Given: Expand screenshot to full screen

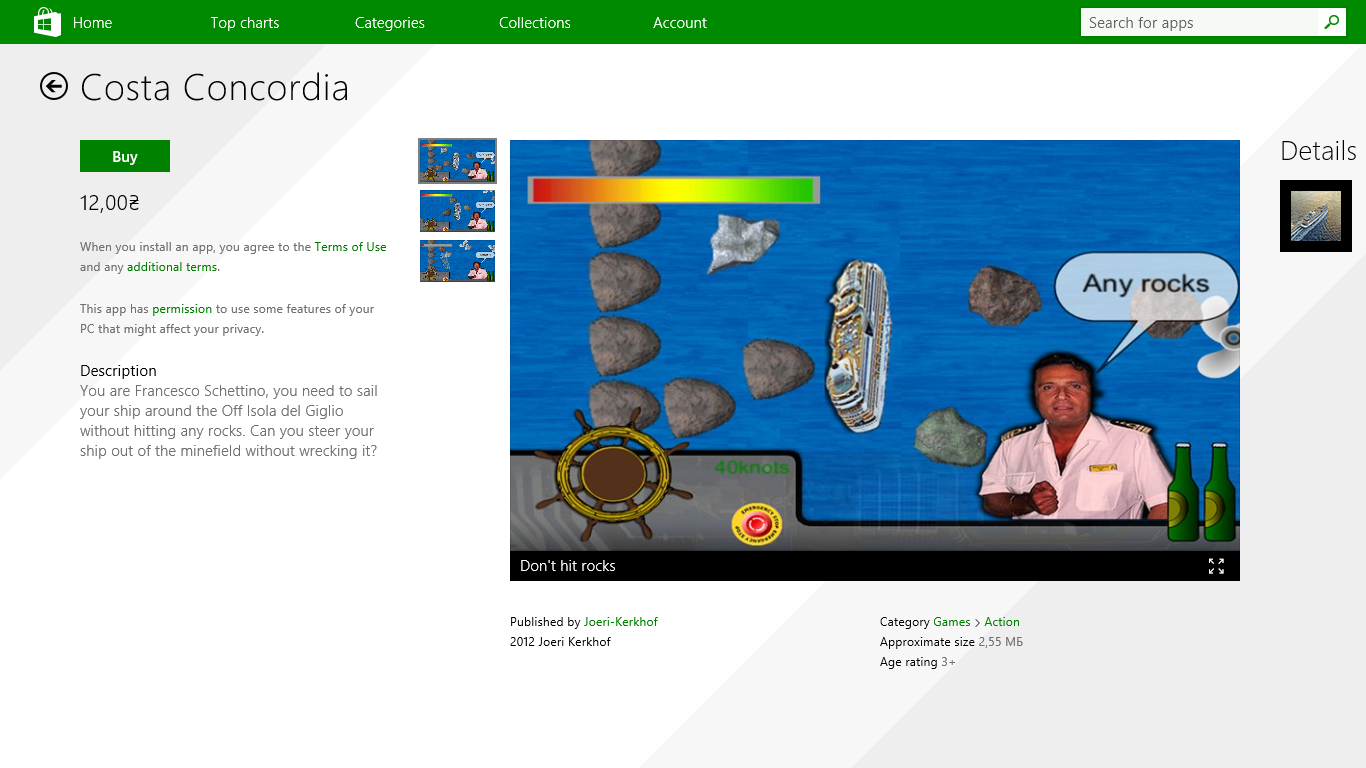Looking at the screenshot, I should [x=1216, y=566].
